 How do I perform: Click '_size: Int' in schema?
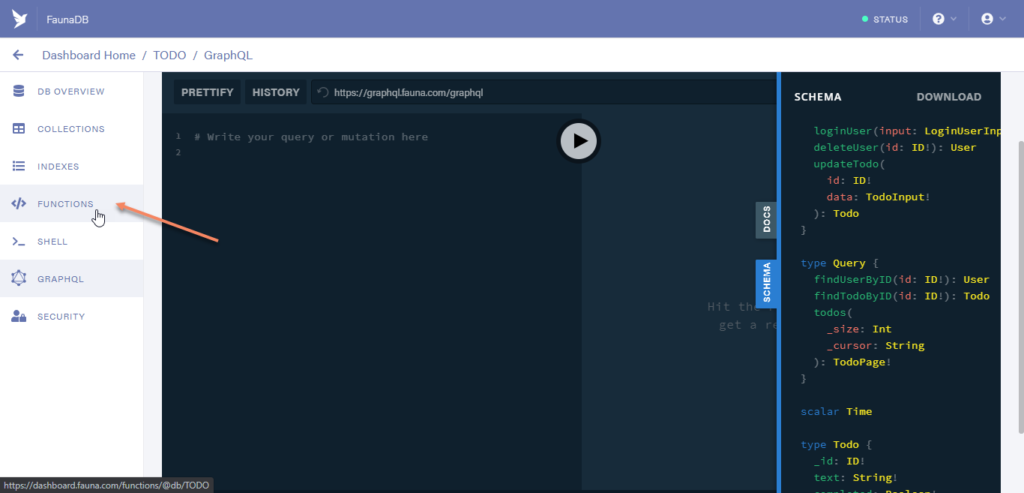(859, 330)
